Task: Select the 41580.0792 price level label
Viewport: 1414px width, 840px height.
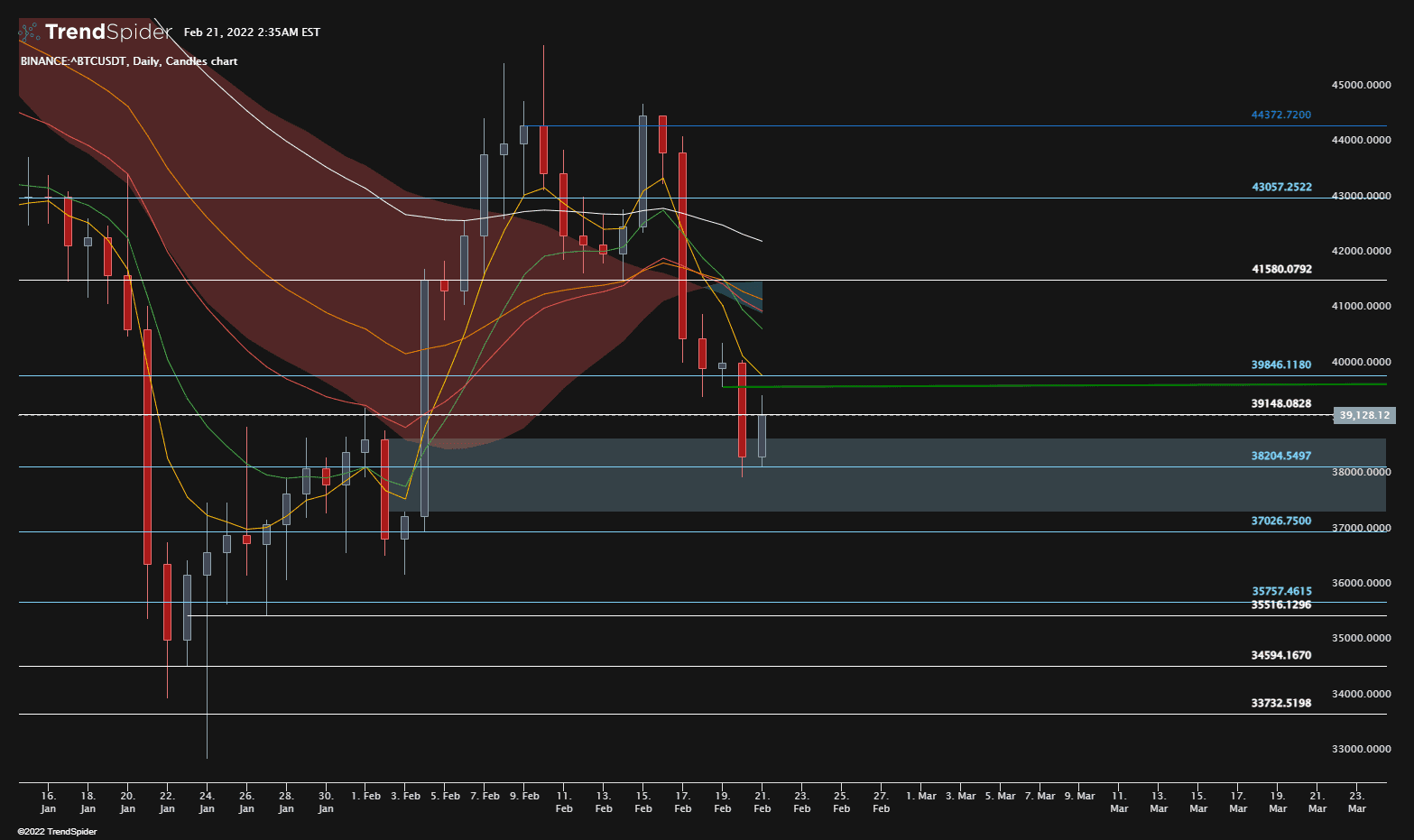Action: click(1280, 269)
